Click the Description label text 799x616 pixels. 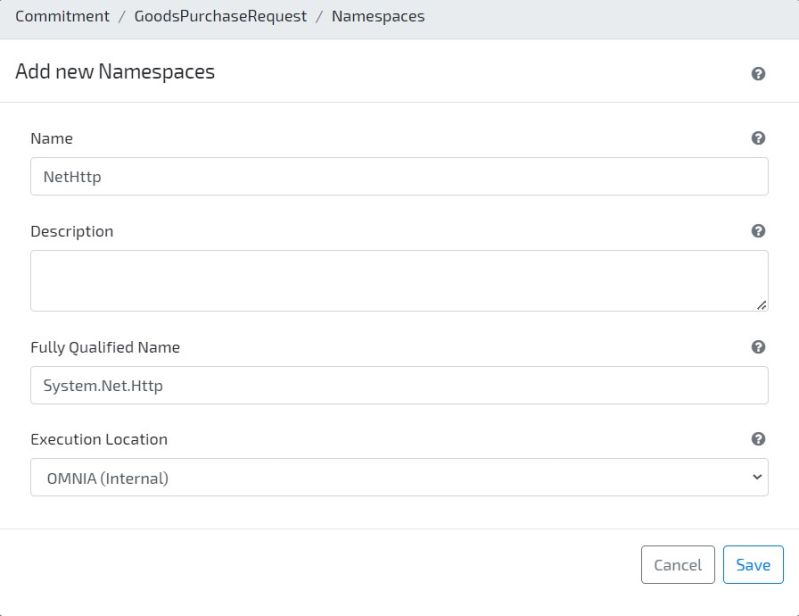point(72,231)
